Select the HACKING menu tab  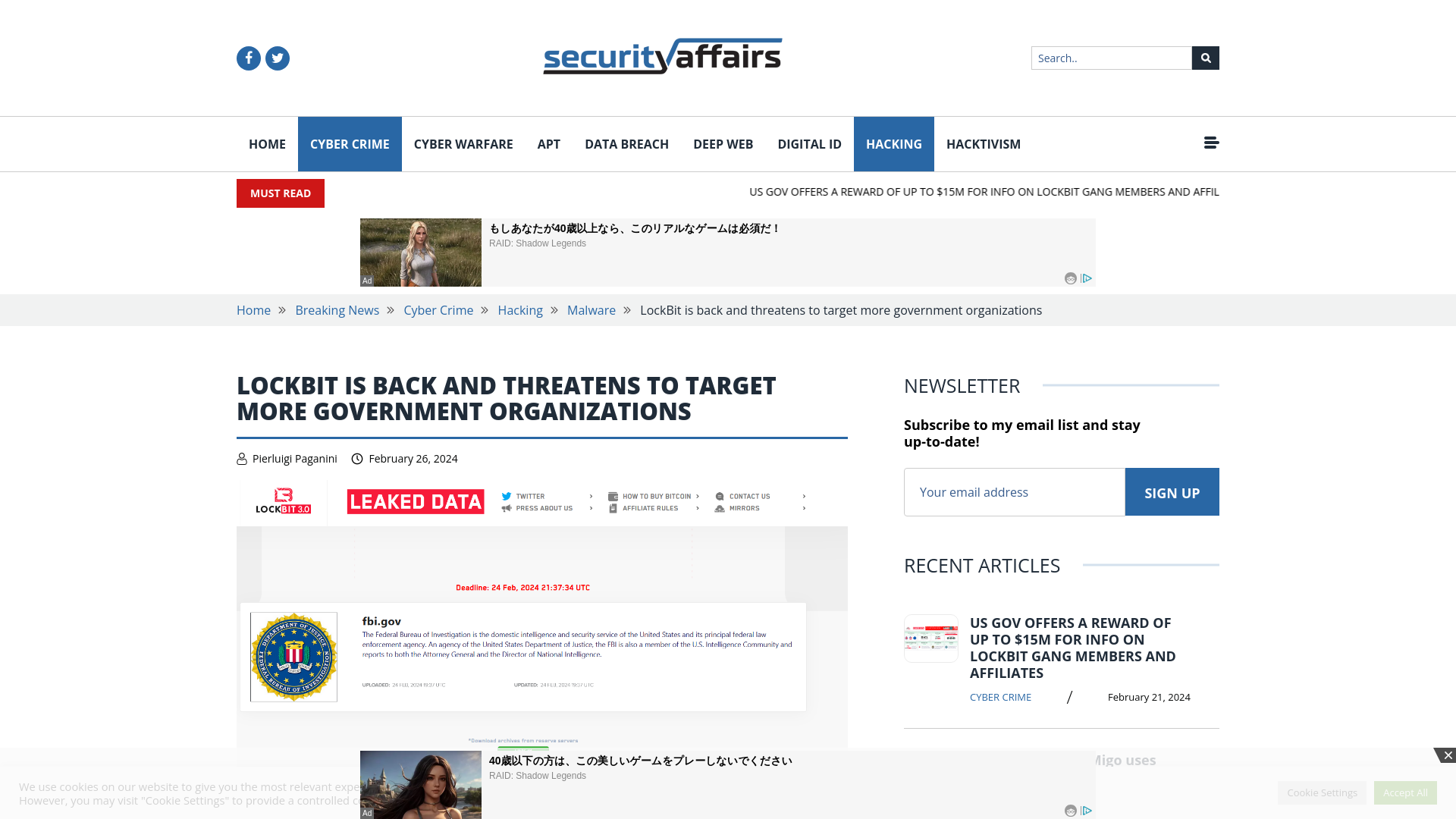(893, 143)
